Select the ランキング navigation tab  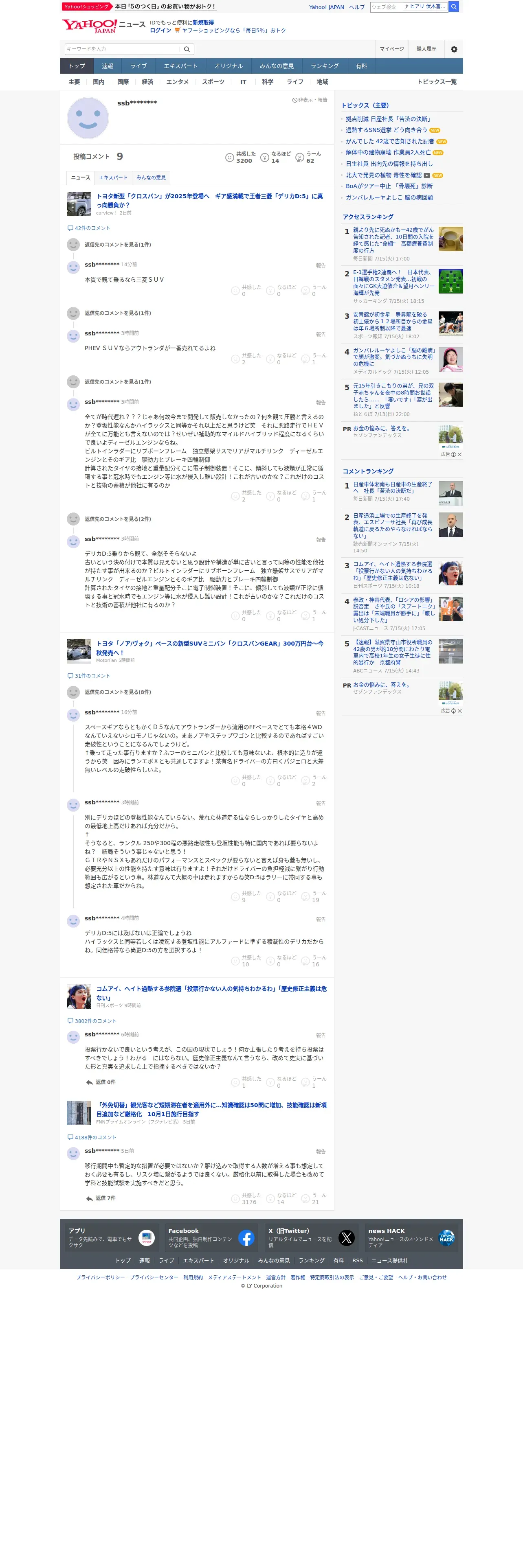point(325,66)
